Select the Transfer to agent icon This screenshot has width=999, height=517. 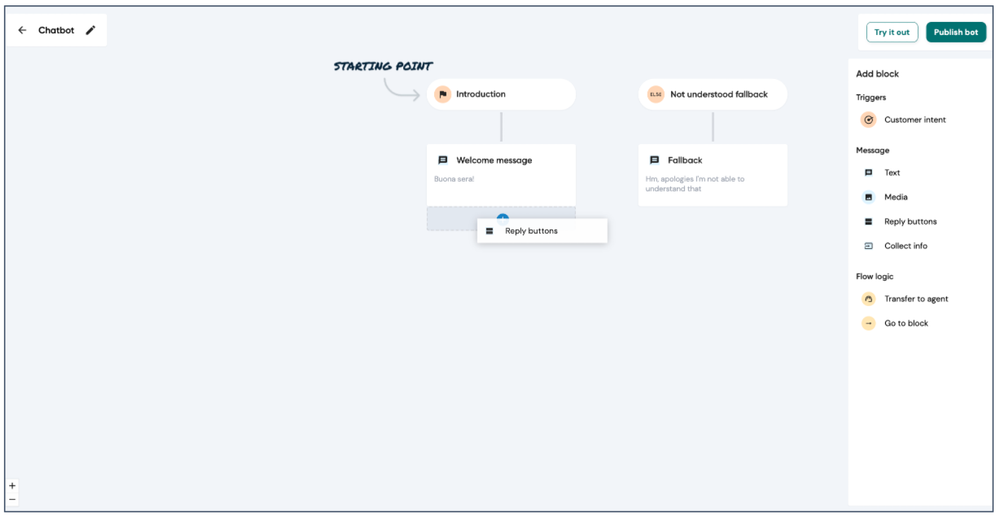(x=868, y=299)
